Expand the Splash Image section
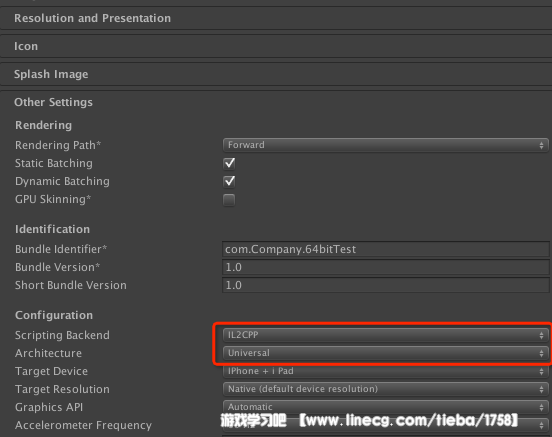The image size is (552, 437). coord(276,74)
